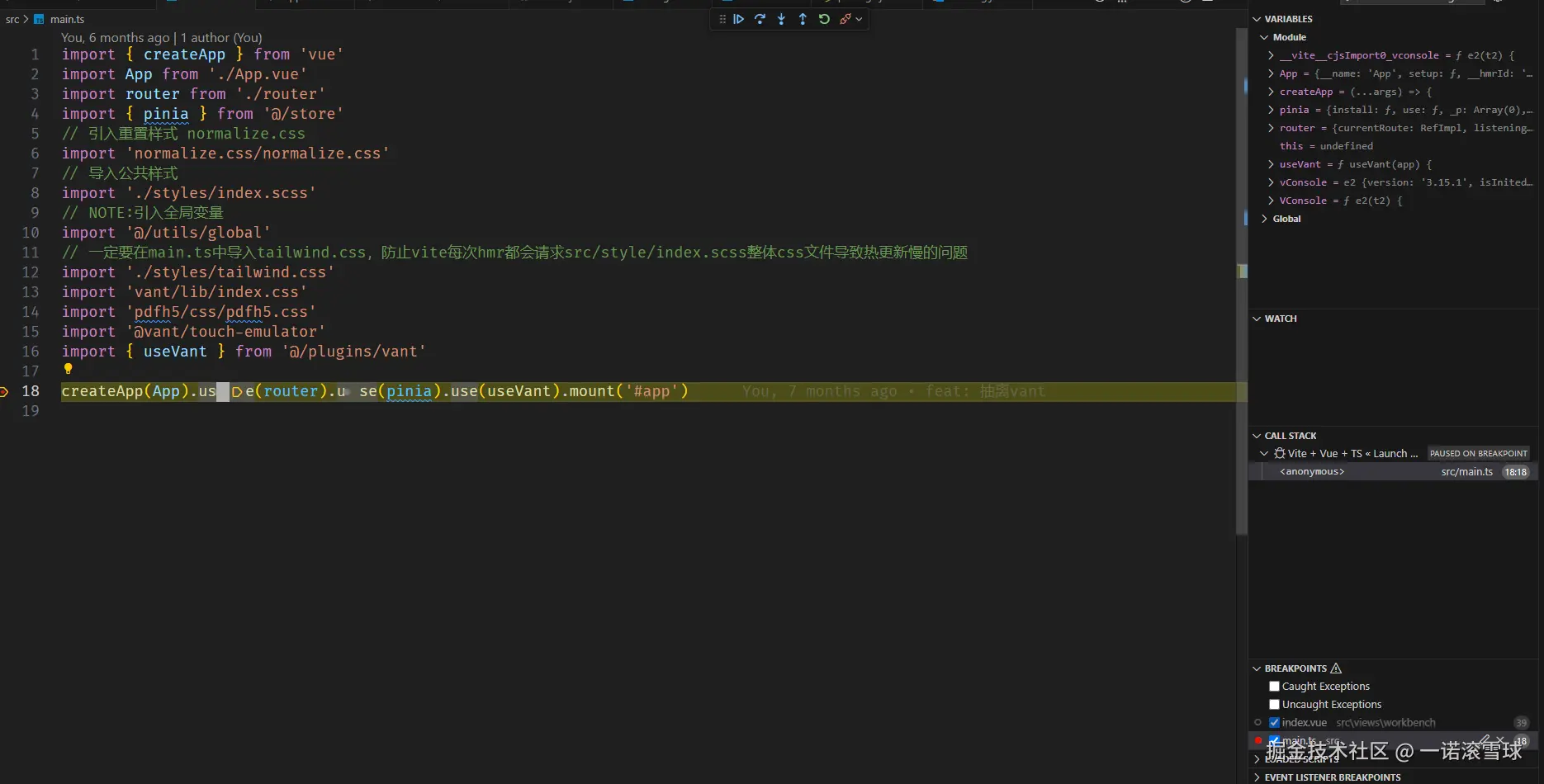Screen dimensions: 1544x784
Task: Click the warning icon next to BREAKPOINTS
Action: tap(1336, 668)
